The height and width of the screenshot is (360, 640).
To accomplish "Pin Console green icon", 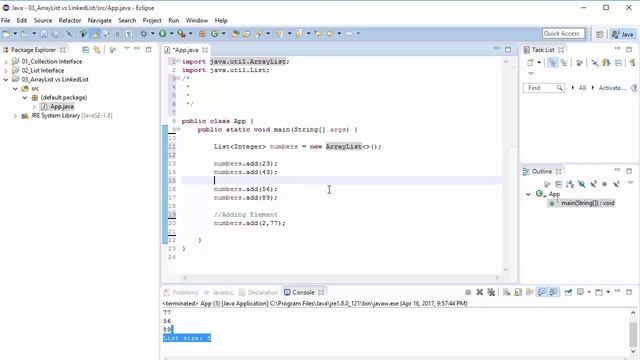I will (568, 292).
